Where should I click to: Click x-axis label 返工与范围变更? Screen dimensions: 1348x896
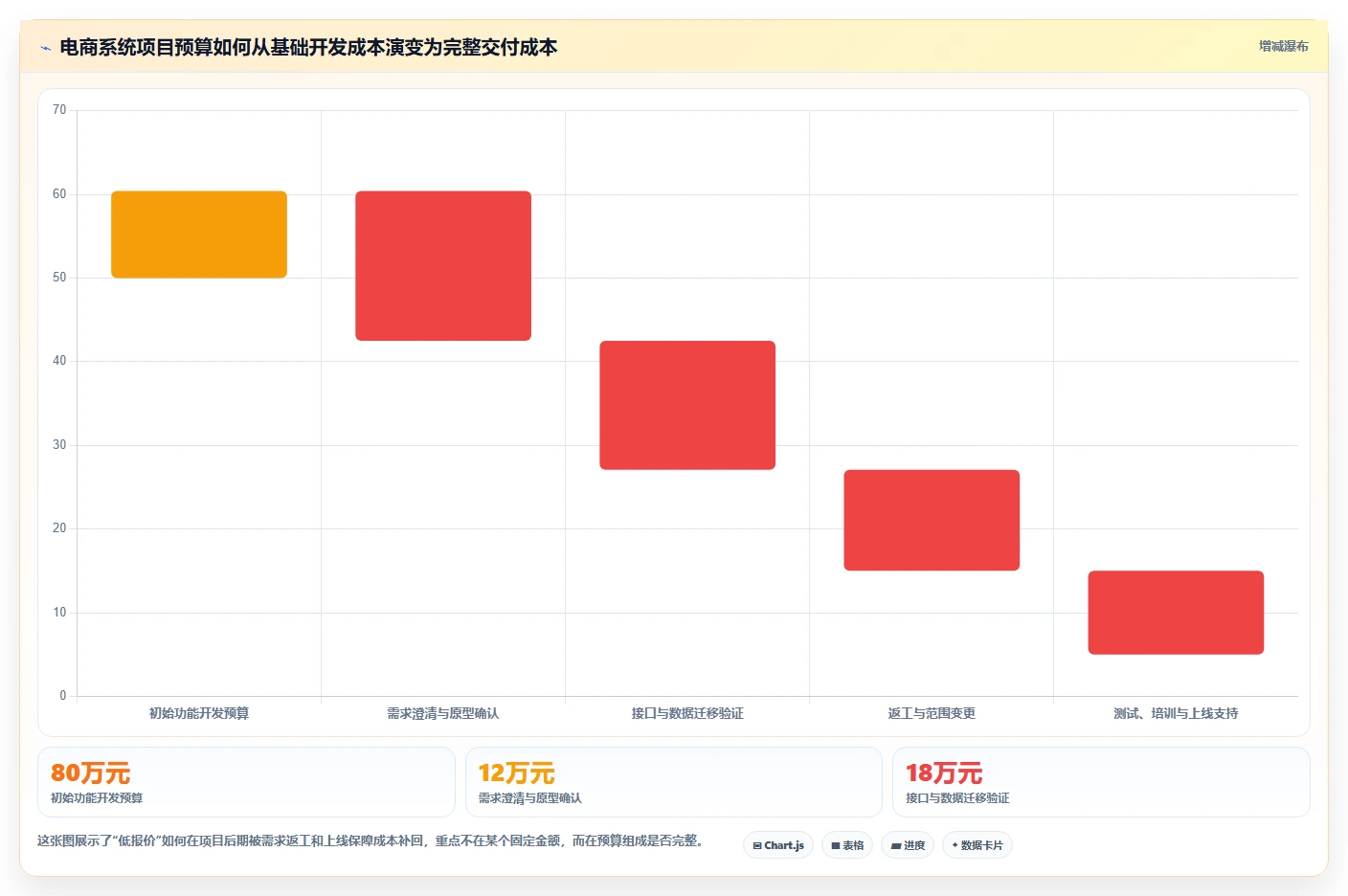click(932, 713)
